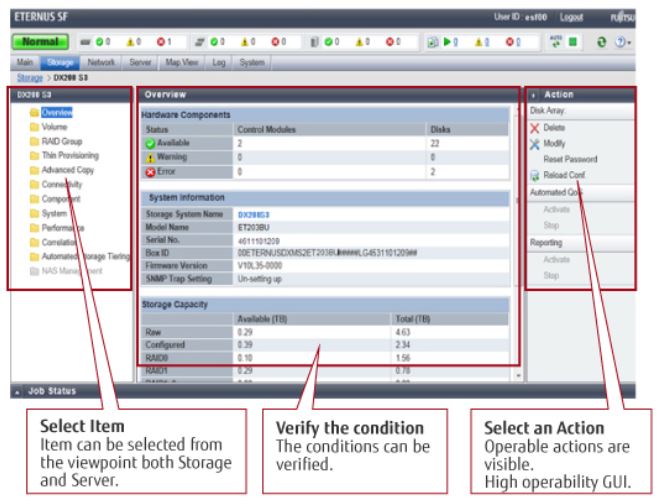The height and width of the screenshot is (503, 660).
Task: Collapse the Action panel arrow
Action: coord(533,95)
